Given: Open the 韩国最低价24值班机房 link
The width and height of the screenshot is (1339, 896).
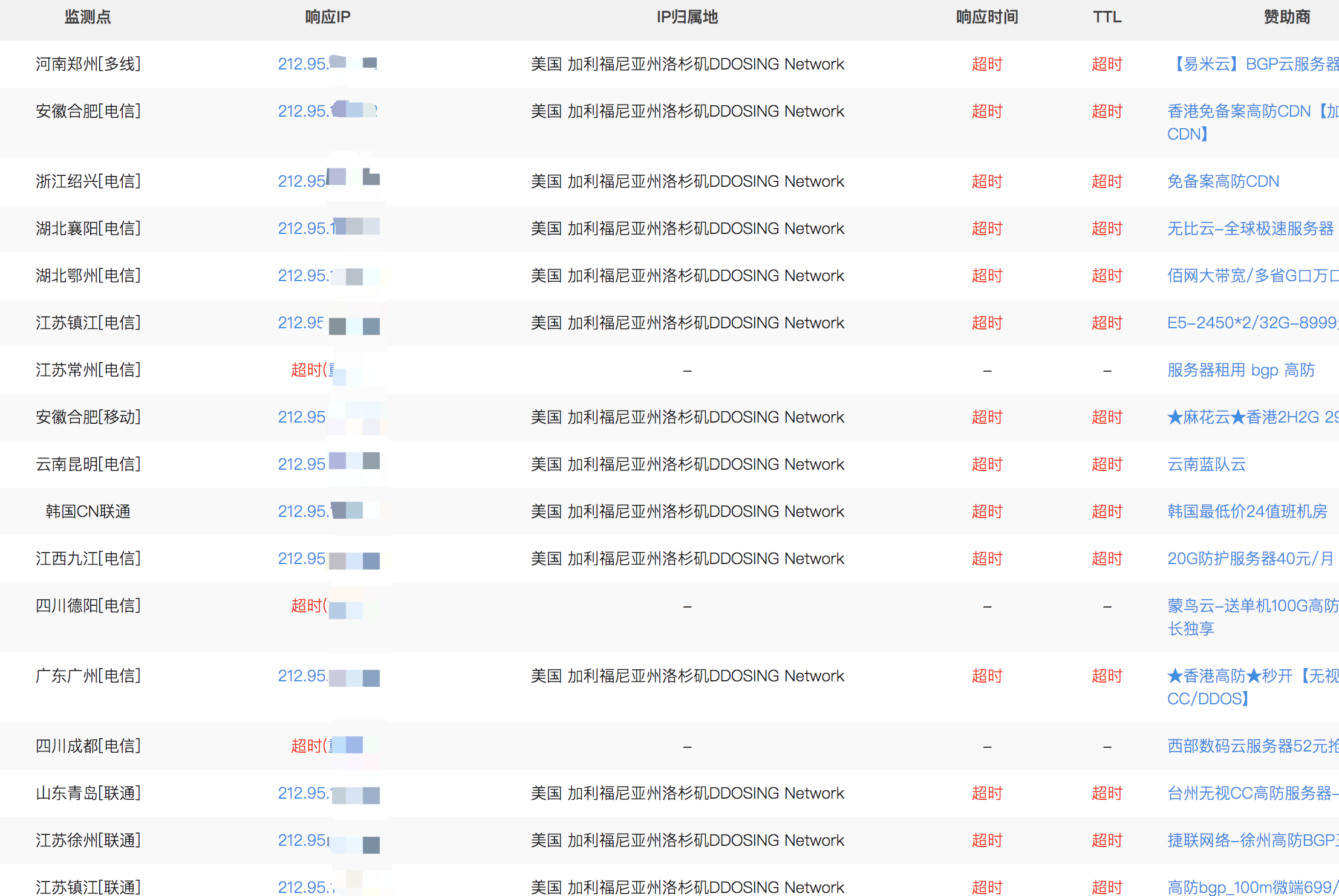Looking at the screenshot, I should (1246, 511).
